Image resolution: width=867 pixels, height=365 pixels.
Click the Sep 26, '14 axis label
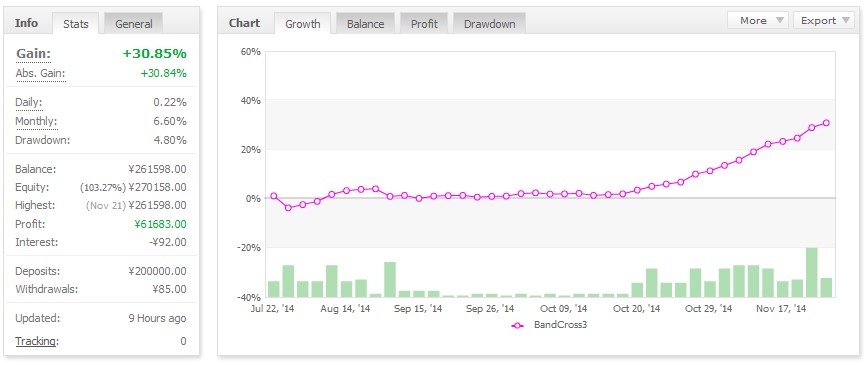pyautogui.click(x=490, y=309)
